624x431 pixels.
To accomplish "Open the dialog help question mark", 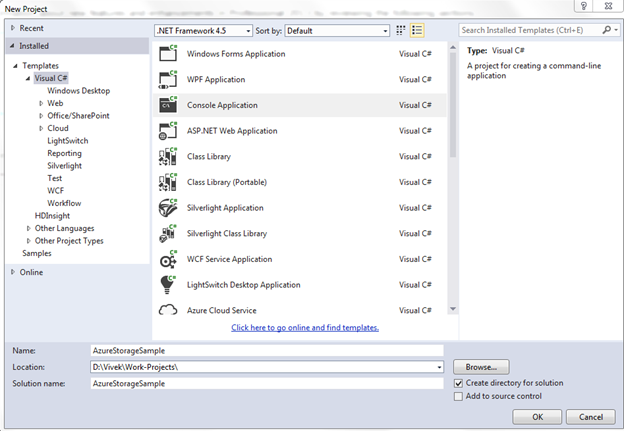I will (x=583, y=6).
